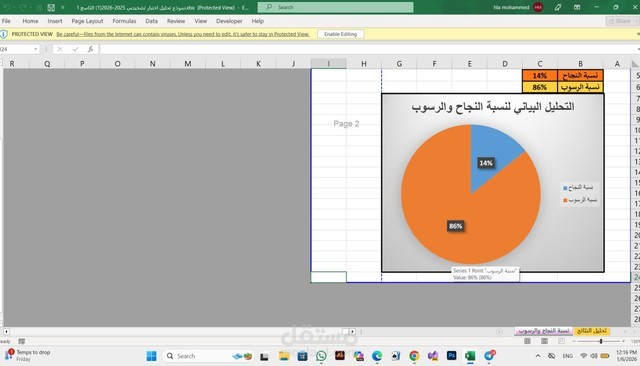Open the Developer tab

pyautogui.click(x=229, y=21)
